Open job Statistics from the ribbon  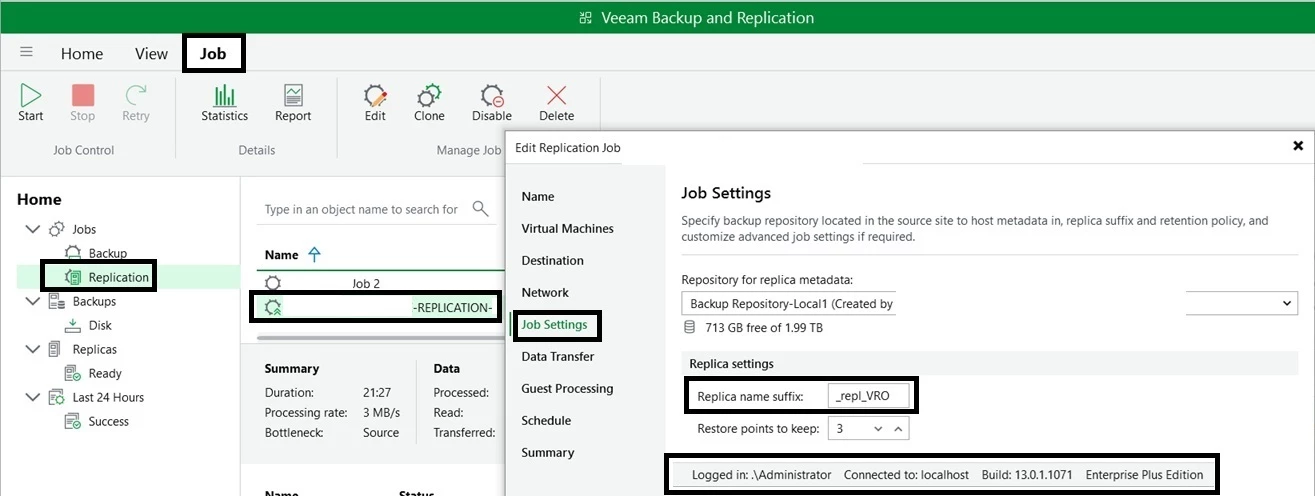224,96
